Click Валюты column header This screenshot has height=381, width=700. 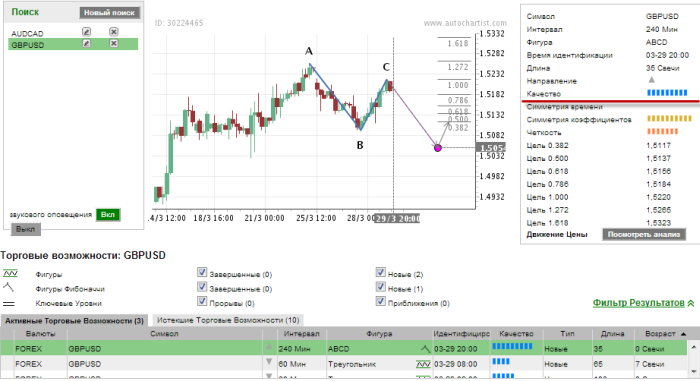pos(40,334)
